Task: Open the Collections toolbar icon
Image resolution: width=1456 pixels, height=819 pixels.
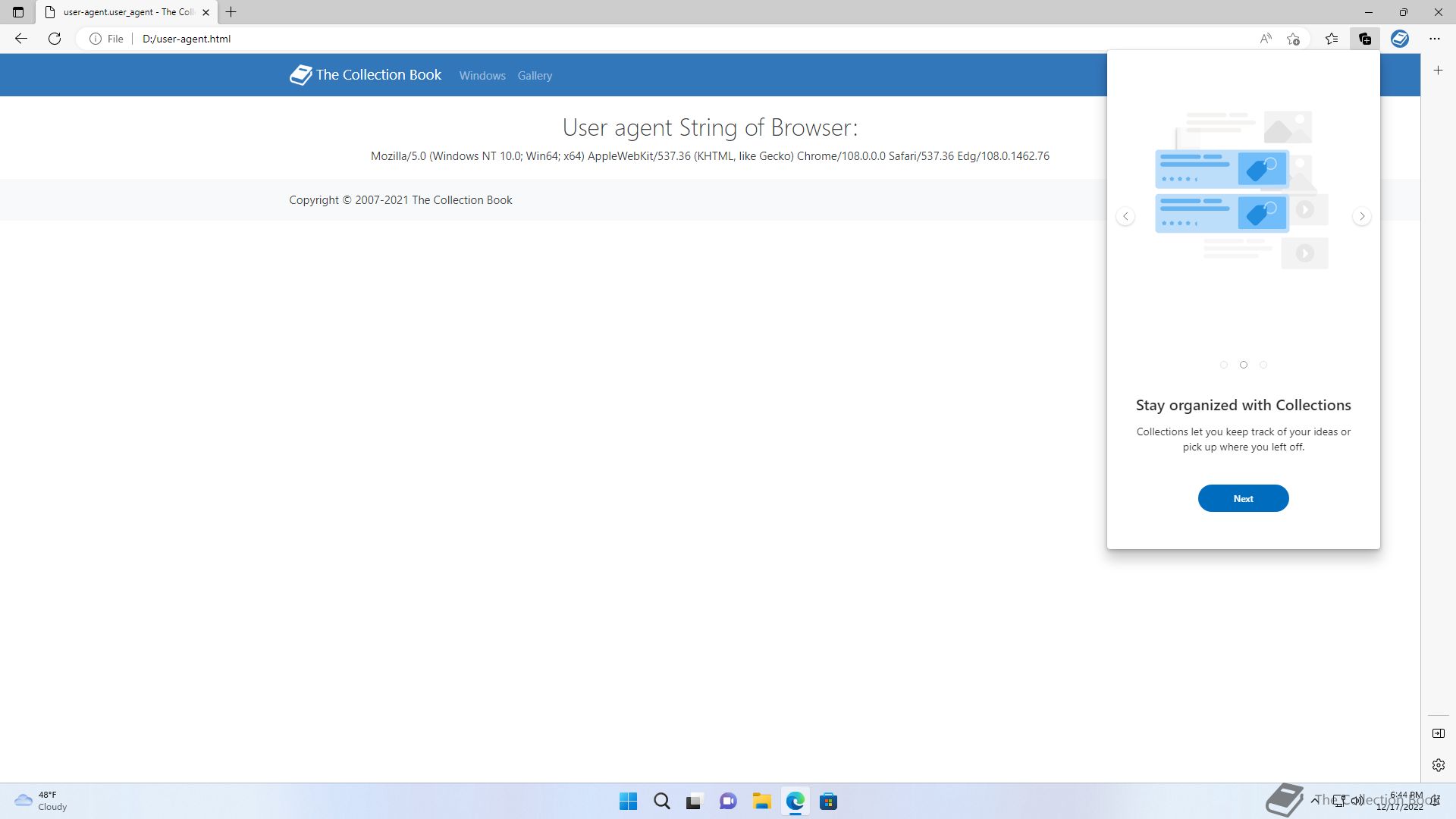Action: click(1365, 39)
